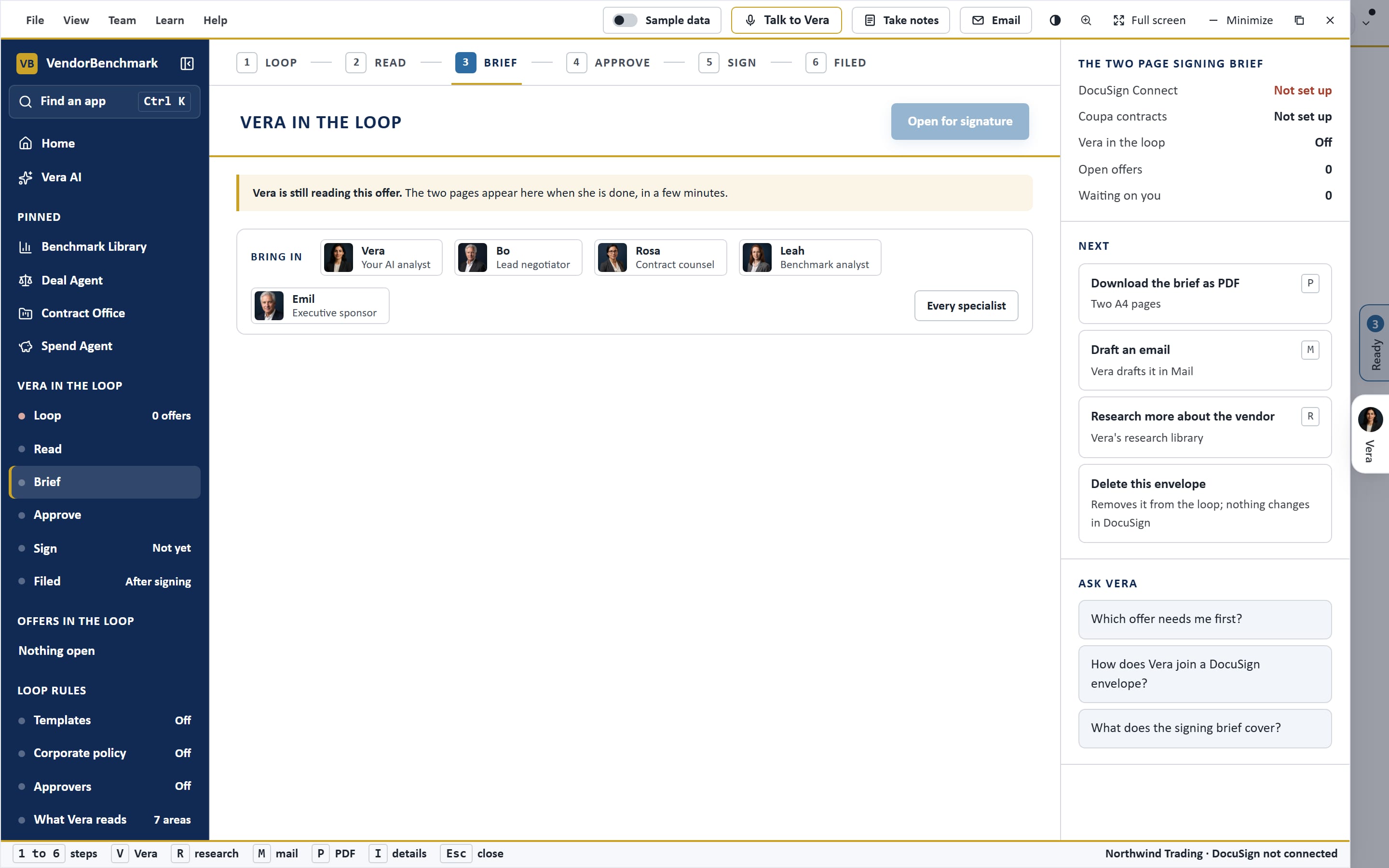The image size is (1389, 868).
Task: Open Deal Agent scales icon
Action: (x=25, y=280)
